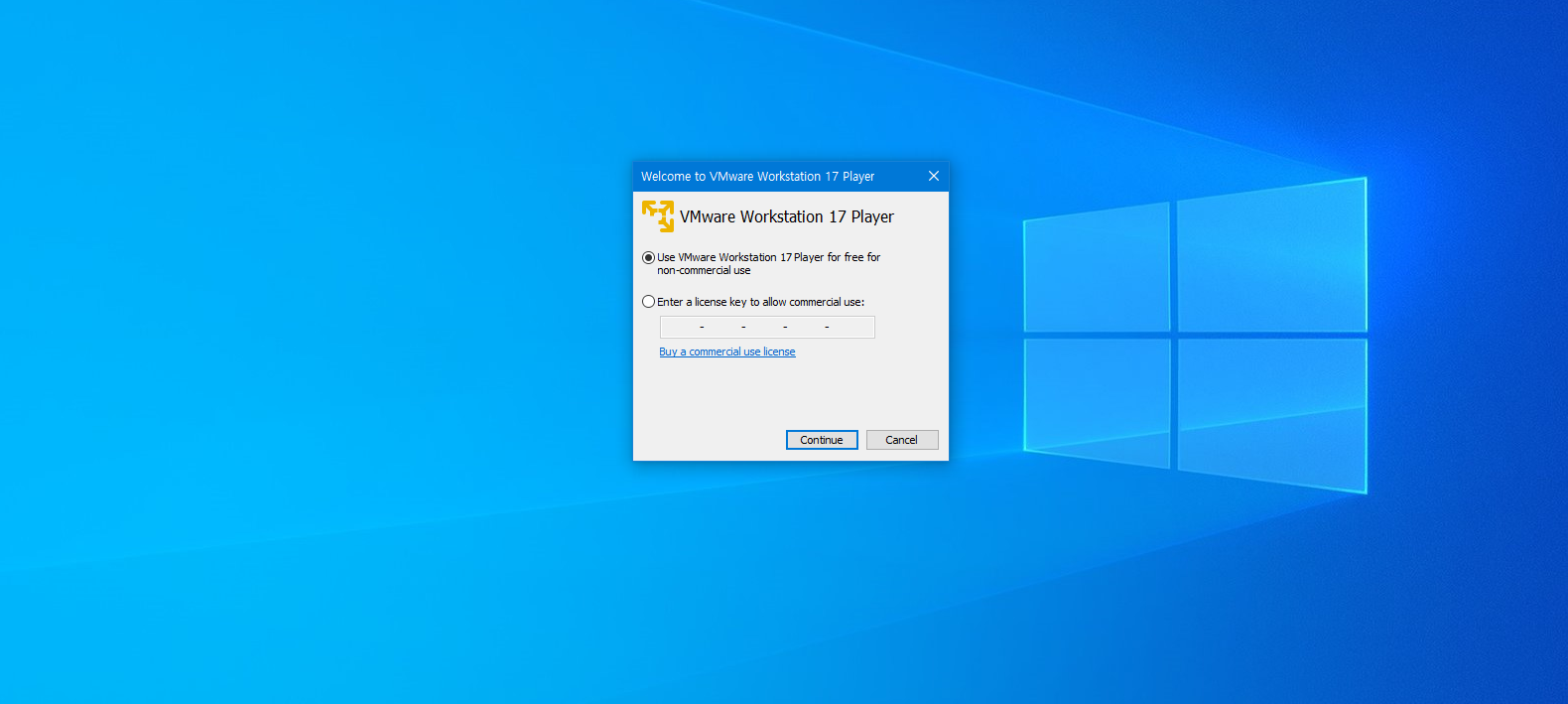1568x704 pixels.
Task: Click the Cancel button
Action: [x=902, y=440]
